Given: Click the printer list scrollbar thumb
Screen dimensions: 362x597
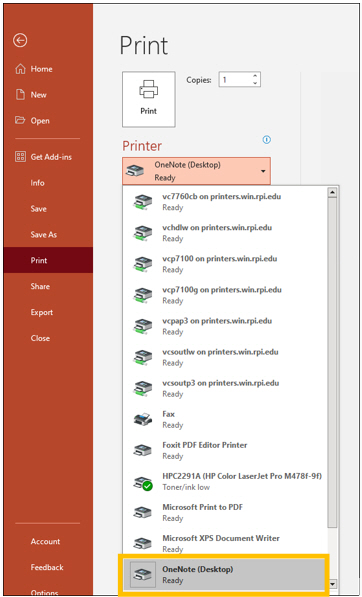Looking at the screenshot, I should (333, 362).
